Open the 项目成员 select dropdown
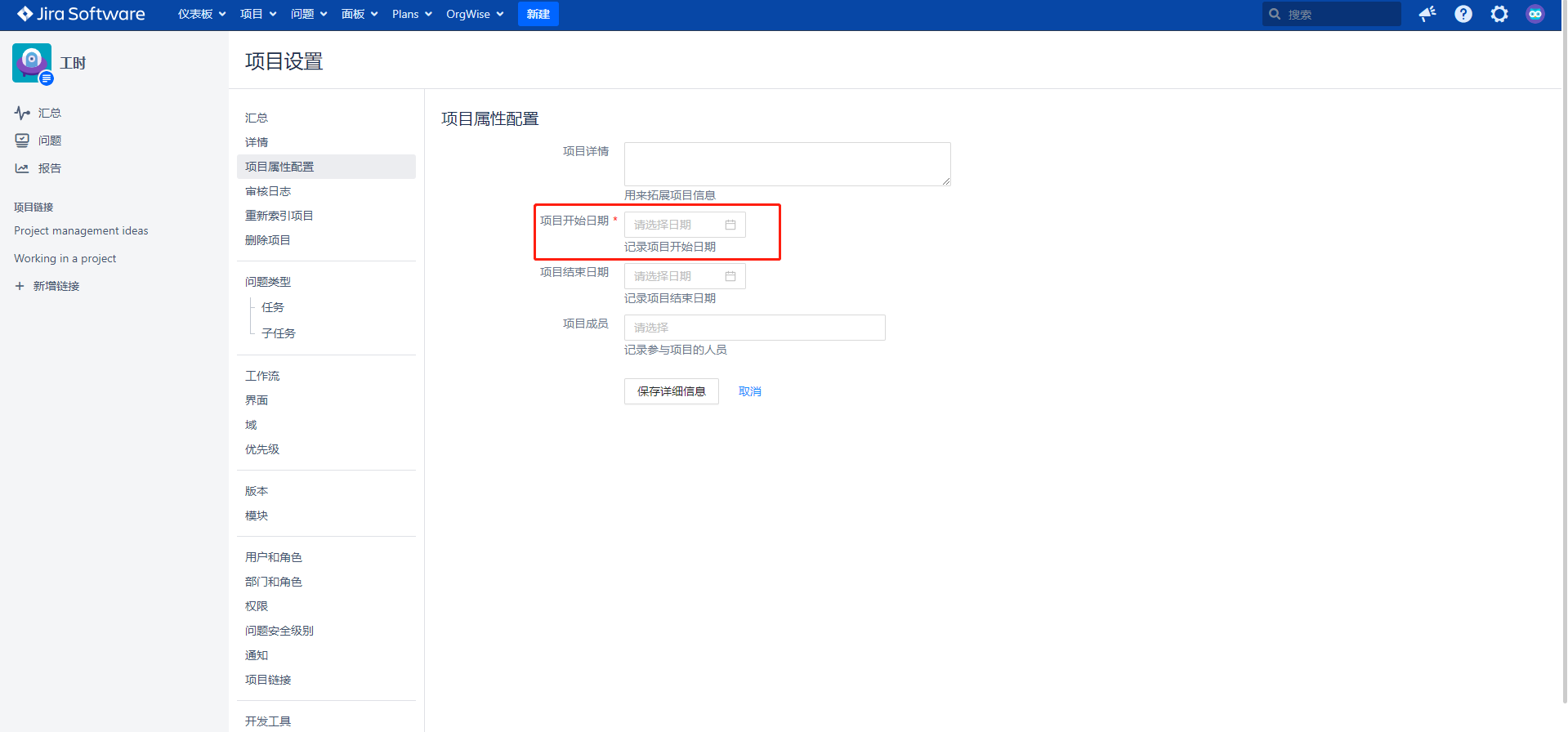The height and width of the screenshot is (732, 1568). pyautogui.click(x=754, y=328)
